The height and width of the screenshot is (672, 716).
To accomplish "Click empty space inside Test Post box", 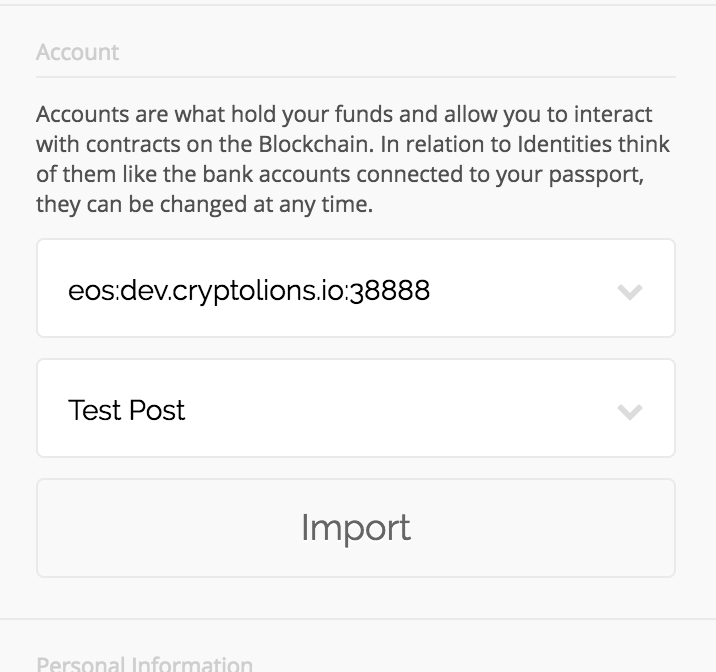I will (397, 410).
